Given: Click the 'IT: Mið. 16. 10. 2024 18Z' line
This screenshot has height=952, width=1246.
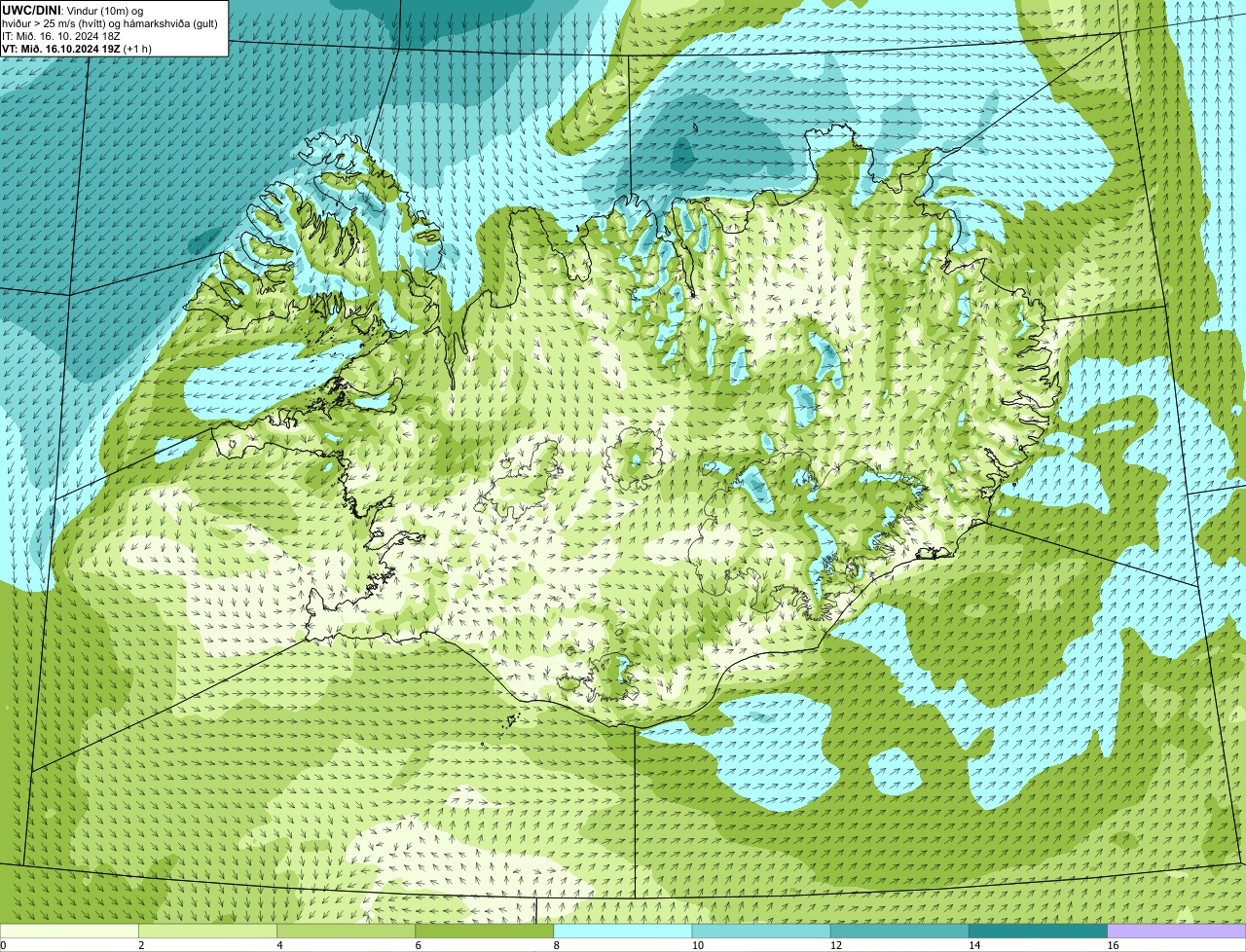Looking at the screenshot, I should (61, 36).
